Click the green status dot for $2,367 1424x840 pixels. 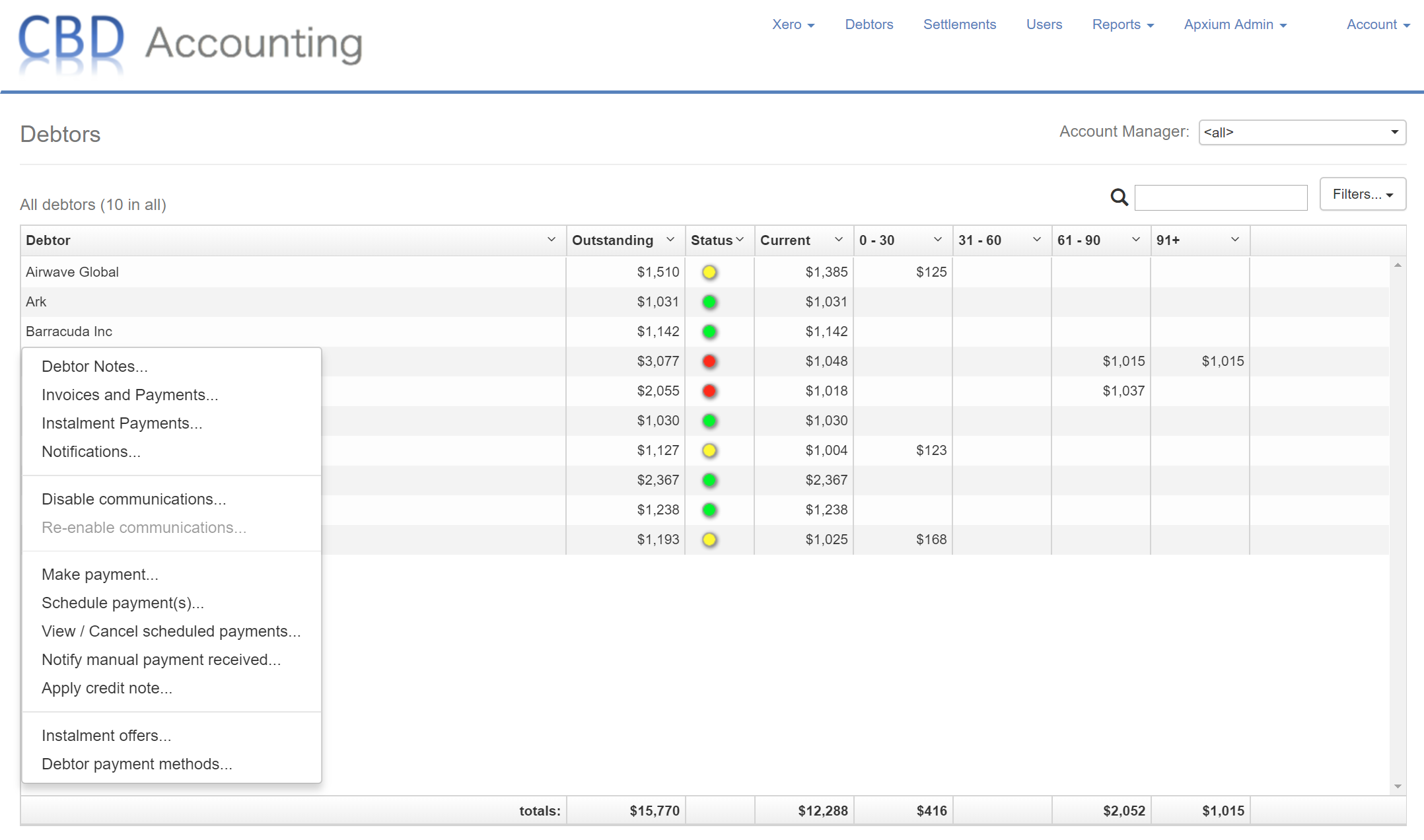point(709,480)
